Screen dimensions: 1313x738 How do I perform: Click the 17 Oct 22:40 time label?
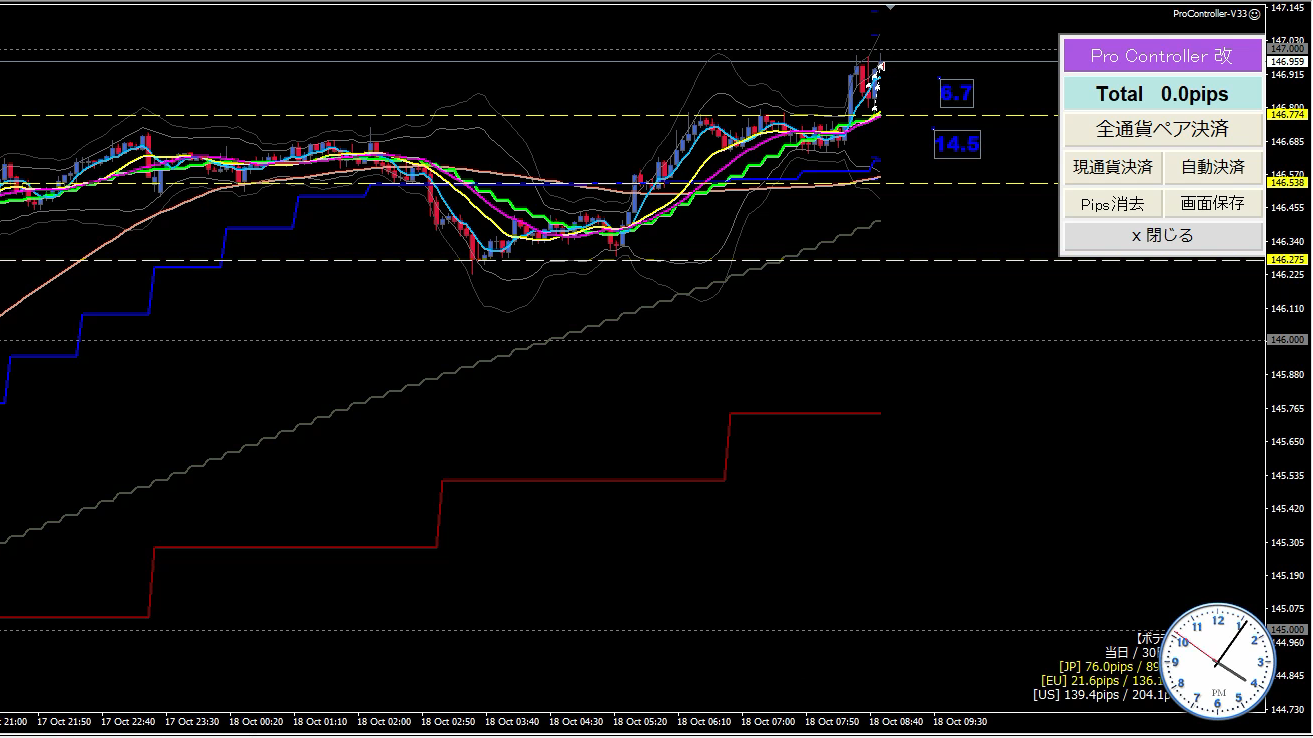pos(128,721)
